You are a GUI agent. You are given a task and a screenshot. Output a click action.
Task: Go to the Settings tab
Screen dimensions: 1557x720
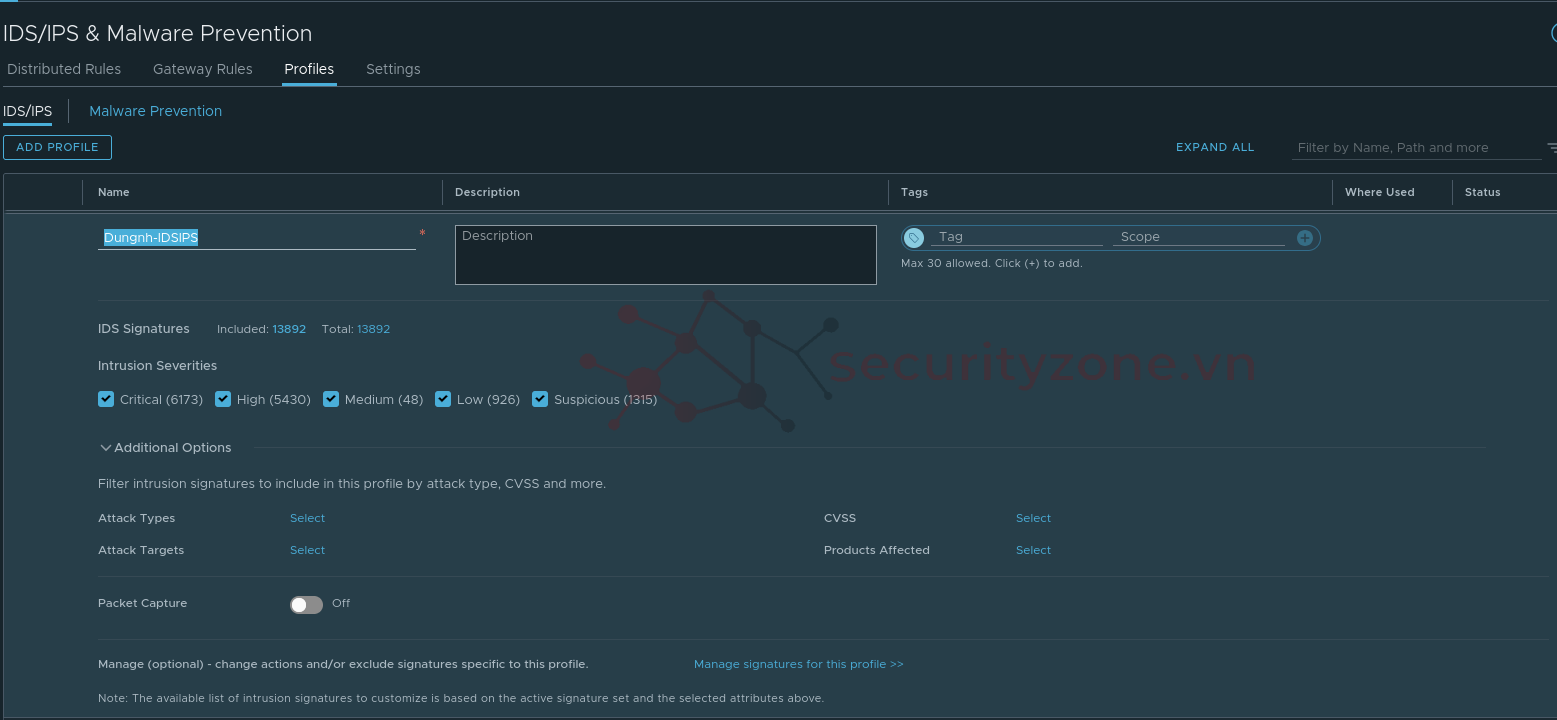(x=393, y=69)
